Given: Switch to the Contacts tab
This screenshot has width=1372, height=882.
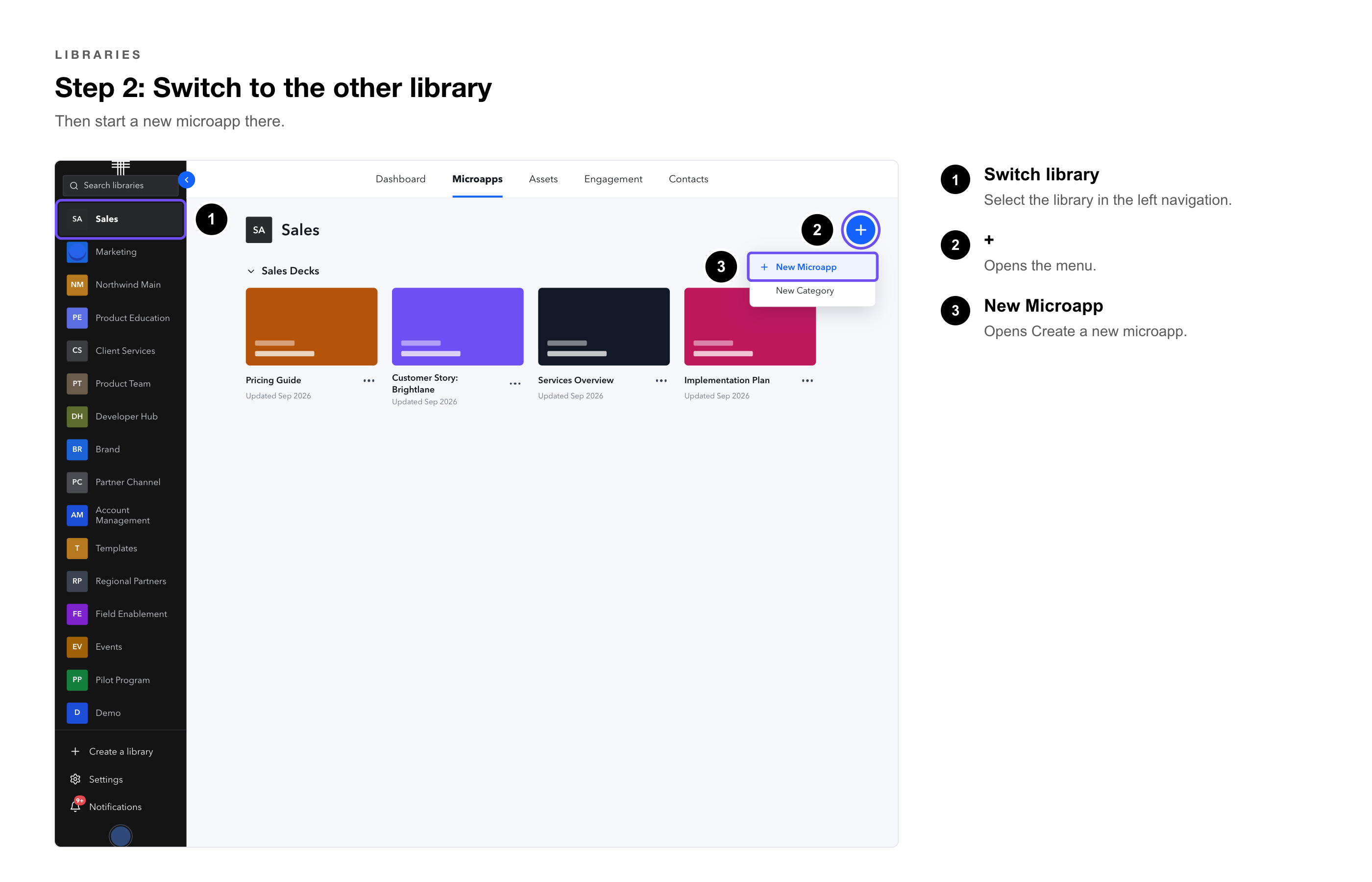Looking at the screenshot, I should [x=688, y=179].
